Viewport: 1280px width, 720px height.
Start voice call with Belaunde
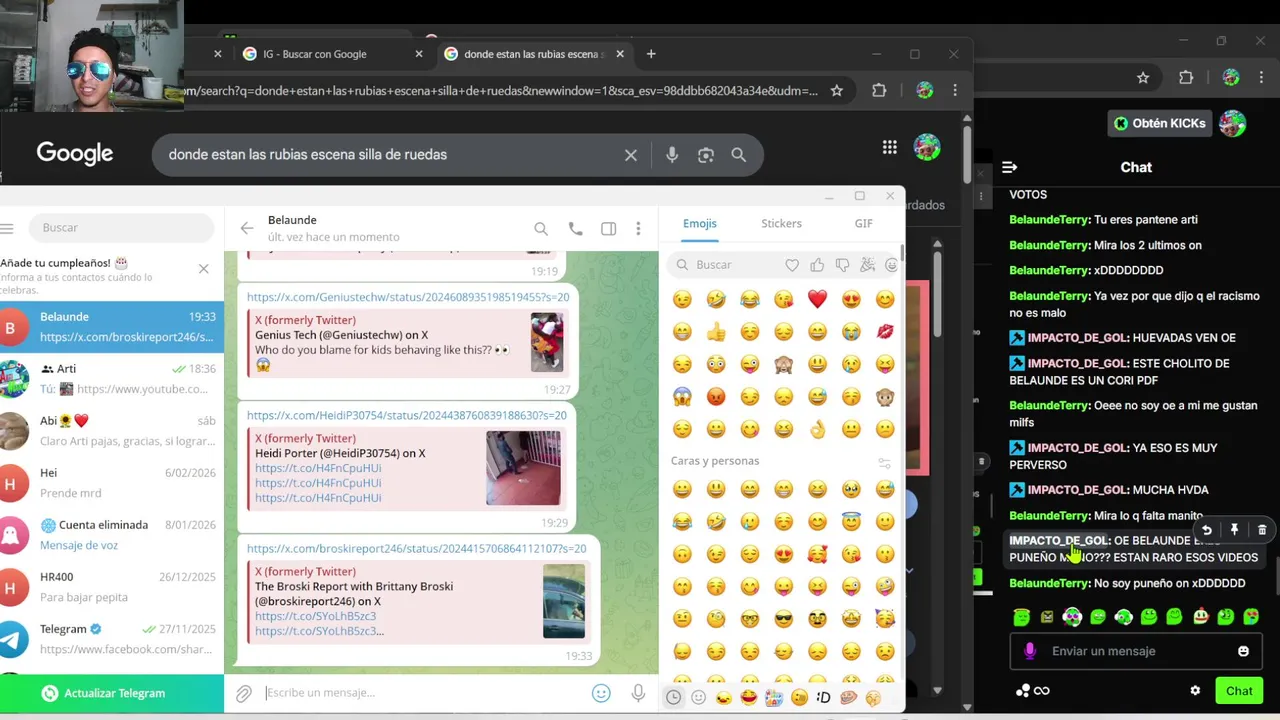click(x=575, y=229)
